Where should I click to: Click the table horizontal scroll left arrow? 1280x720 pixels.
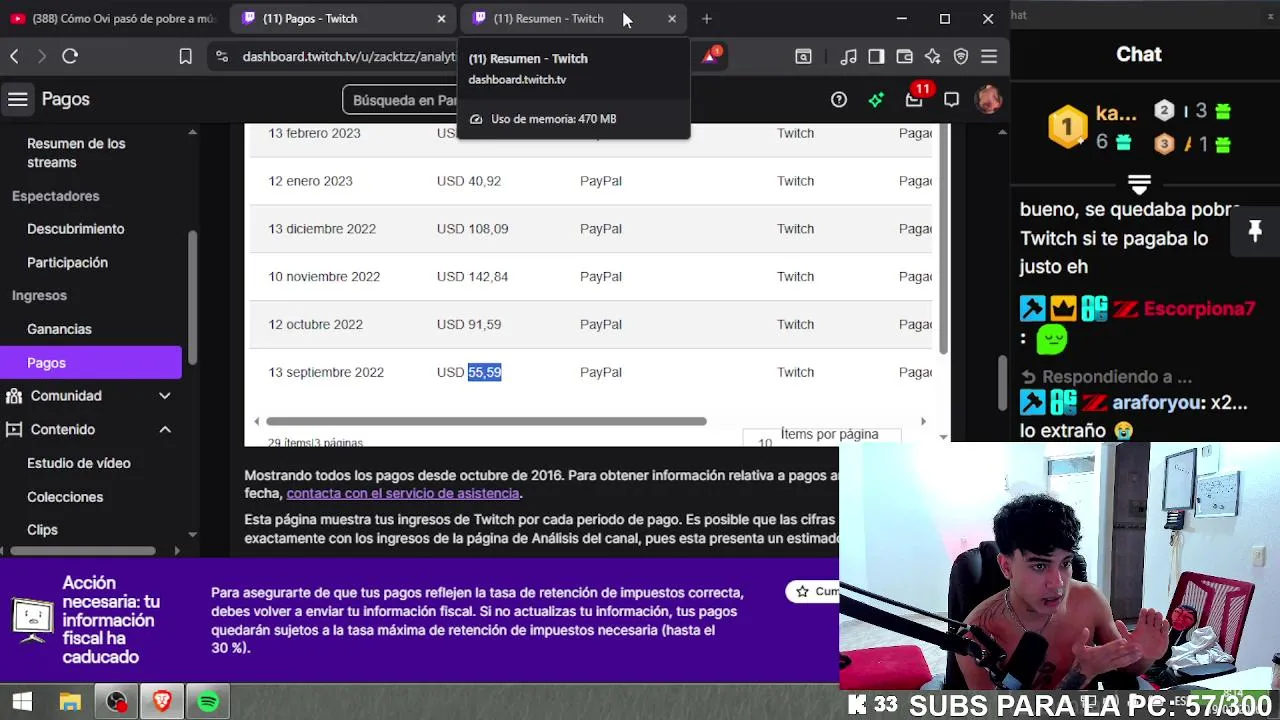(257, 422)
